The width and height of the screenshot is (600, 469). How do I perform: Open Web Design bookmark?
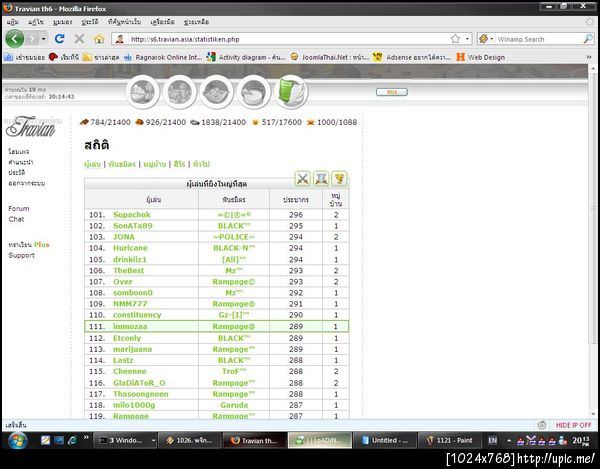pyautogui.click(x=481, y=57)
